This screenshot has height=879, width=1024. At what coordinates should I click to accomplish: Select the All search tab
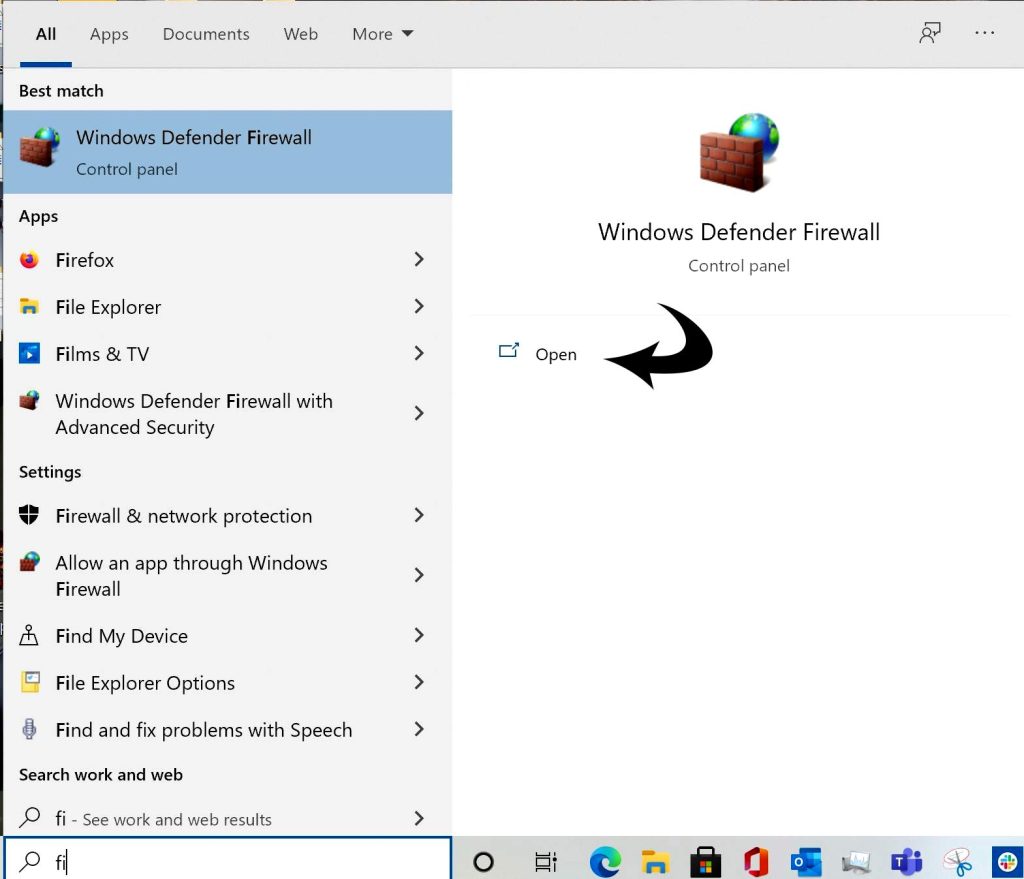click(46, 34)
